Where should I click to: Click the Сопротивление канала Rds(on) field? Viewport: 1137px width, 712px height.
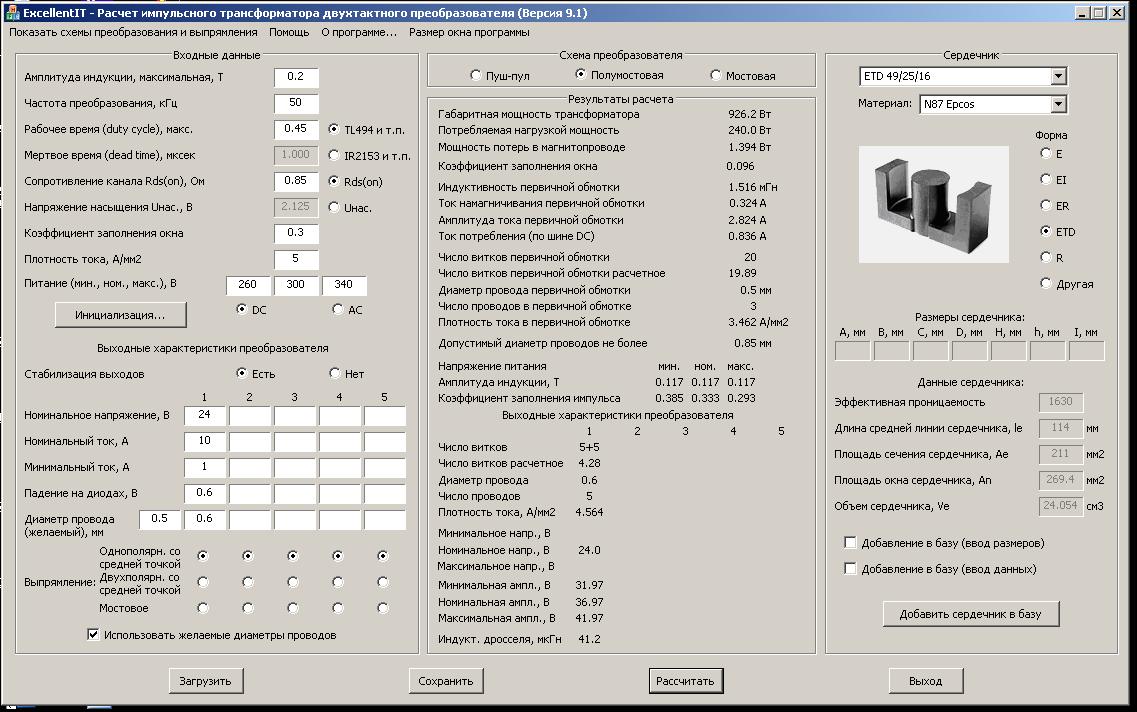[296, 181]
